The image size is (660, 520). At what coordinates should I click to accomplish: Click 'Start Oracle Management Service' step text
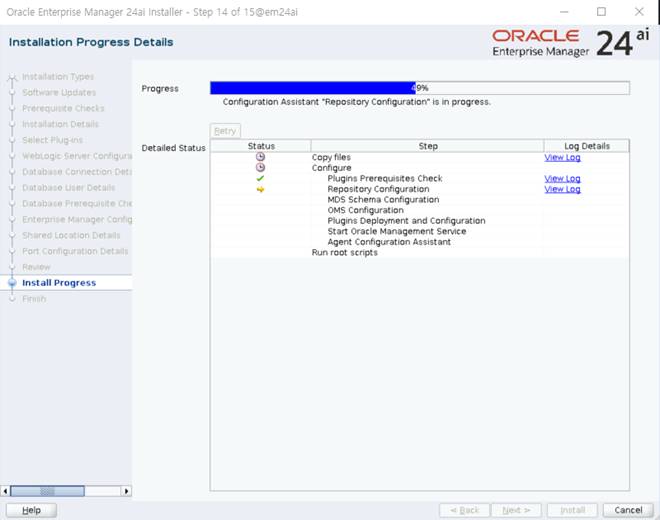pyautogui.click(x=397, y=231)
